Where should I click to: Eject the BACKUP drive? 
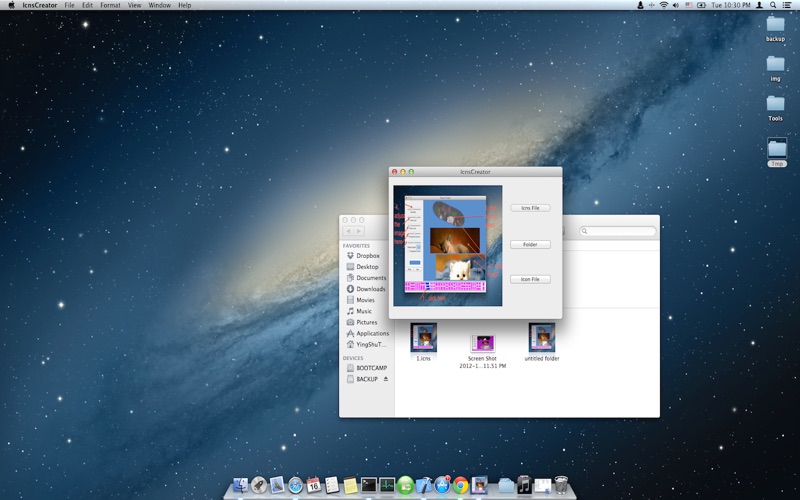pyautogui.click(x=386, y=379)
